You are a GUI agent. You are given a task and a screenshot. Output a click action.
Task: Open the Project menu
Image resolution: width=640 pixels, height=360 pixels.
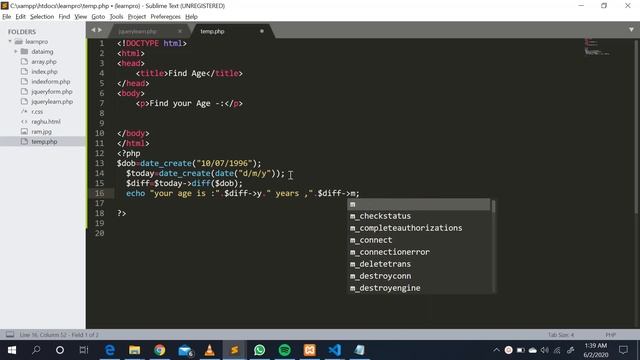click(137, 17)
